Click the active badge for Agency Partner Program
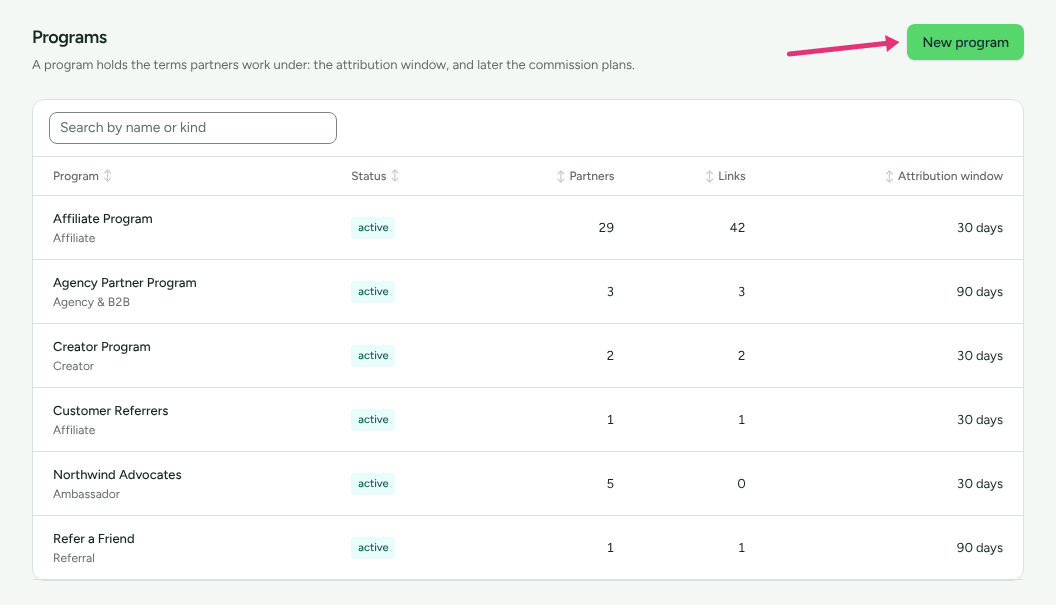 (373, 292)
